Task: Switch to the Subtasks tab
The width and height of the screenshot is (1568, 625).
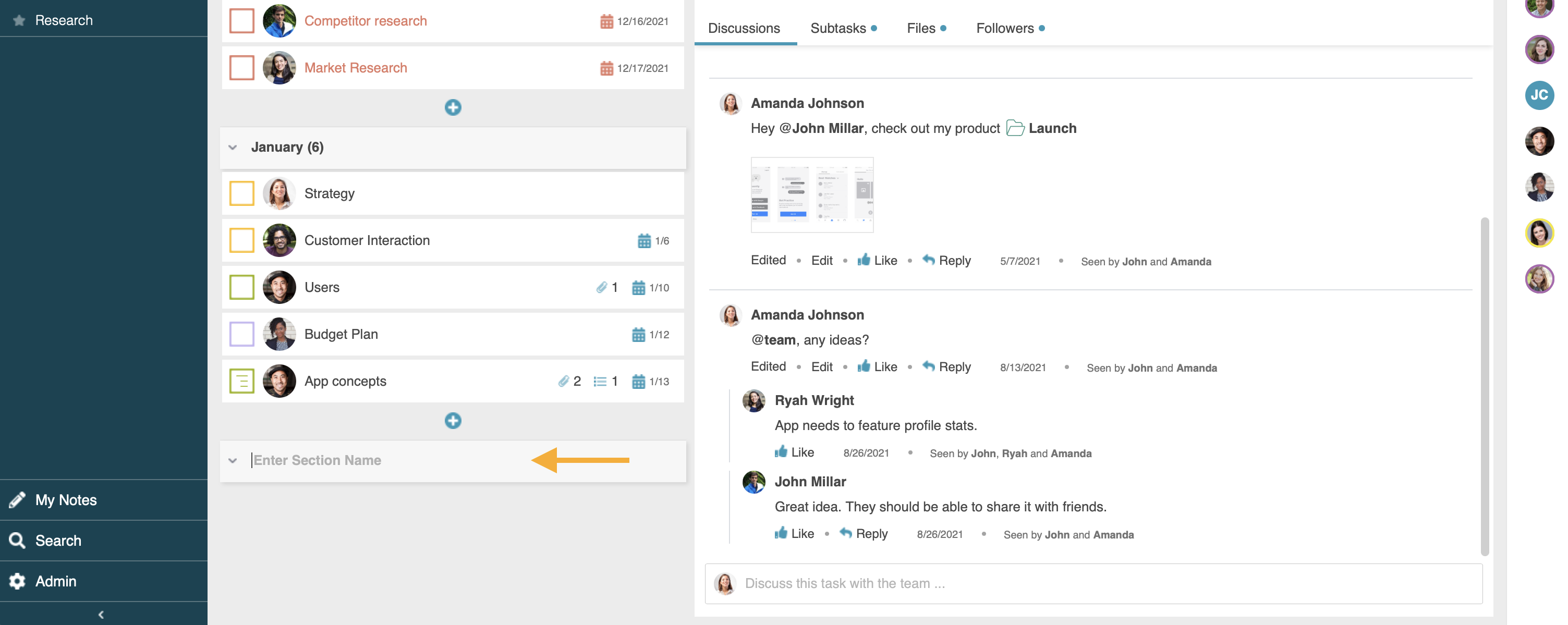Action: click(x=838, y=28)
